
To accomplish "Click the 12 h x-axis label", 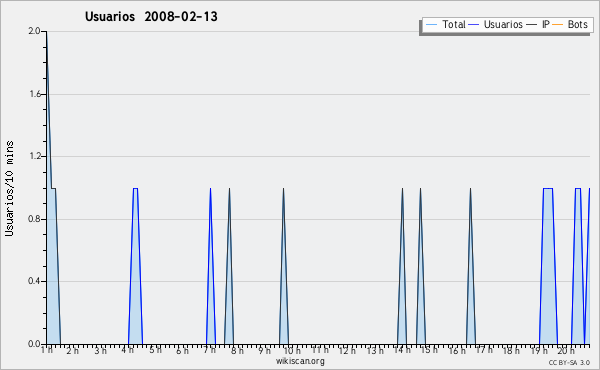I will 347,350.
